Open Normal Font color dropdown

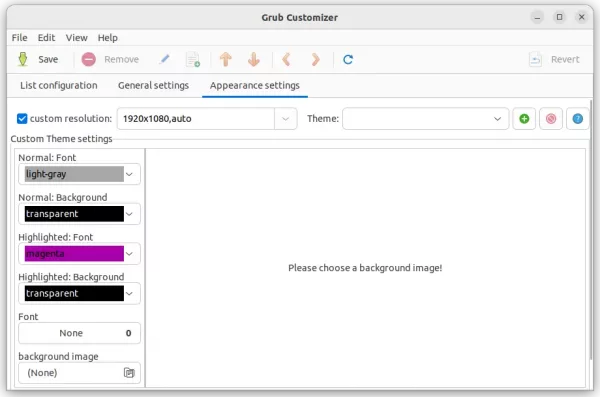(x=129, y=174)
